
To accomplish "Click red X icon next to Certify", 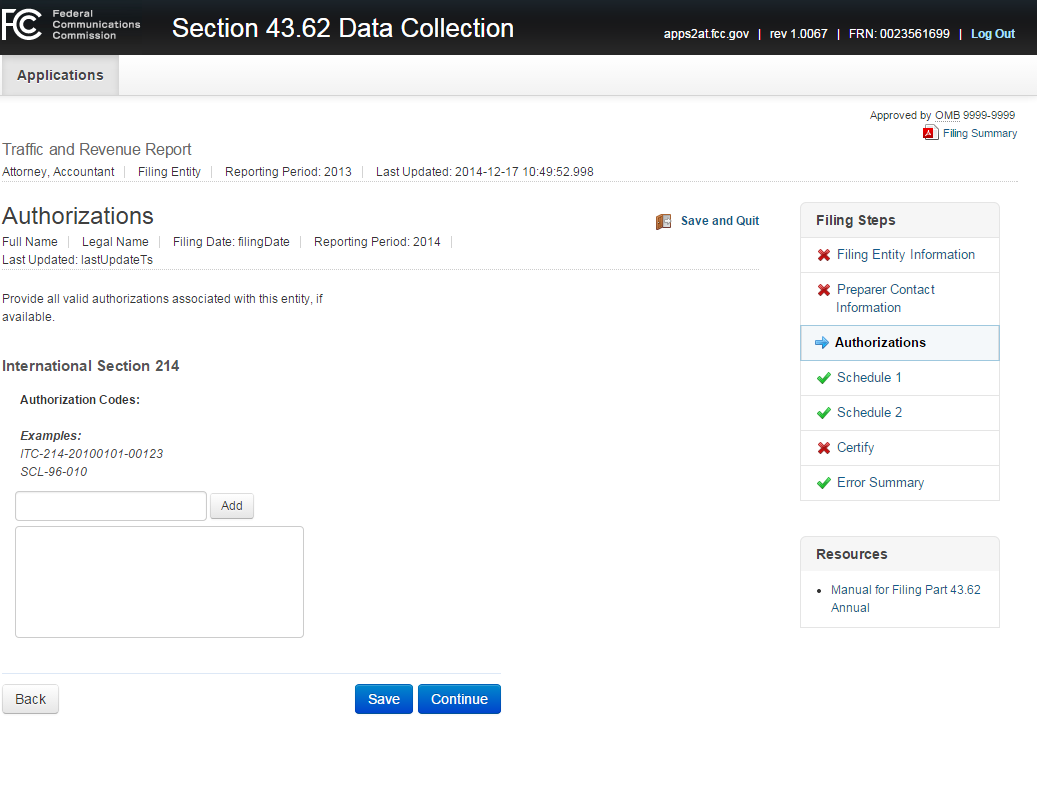I will click(824, 448).
